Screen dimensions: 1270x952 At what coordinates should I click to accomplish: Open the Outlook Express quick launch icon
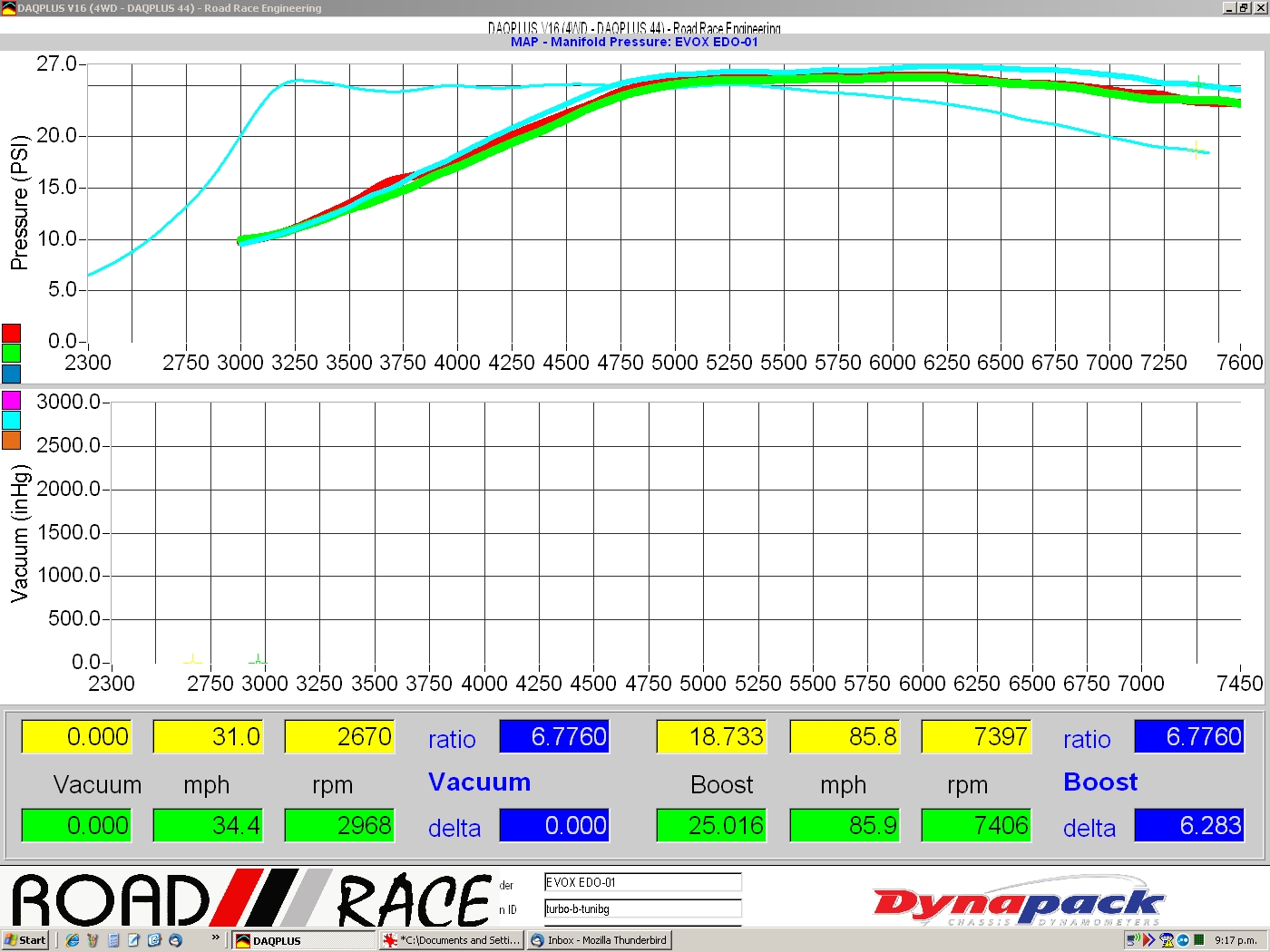coord(154,940)
